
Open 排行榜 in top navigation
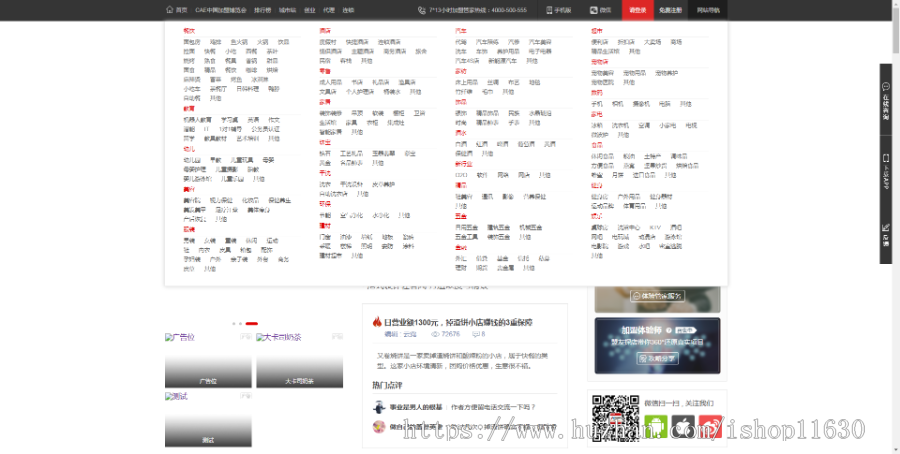coord(262,10)
